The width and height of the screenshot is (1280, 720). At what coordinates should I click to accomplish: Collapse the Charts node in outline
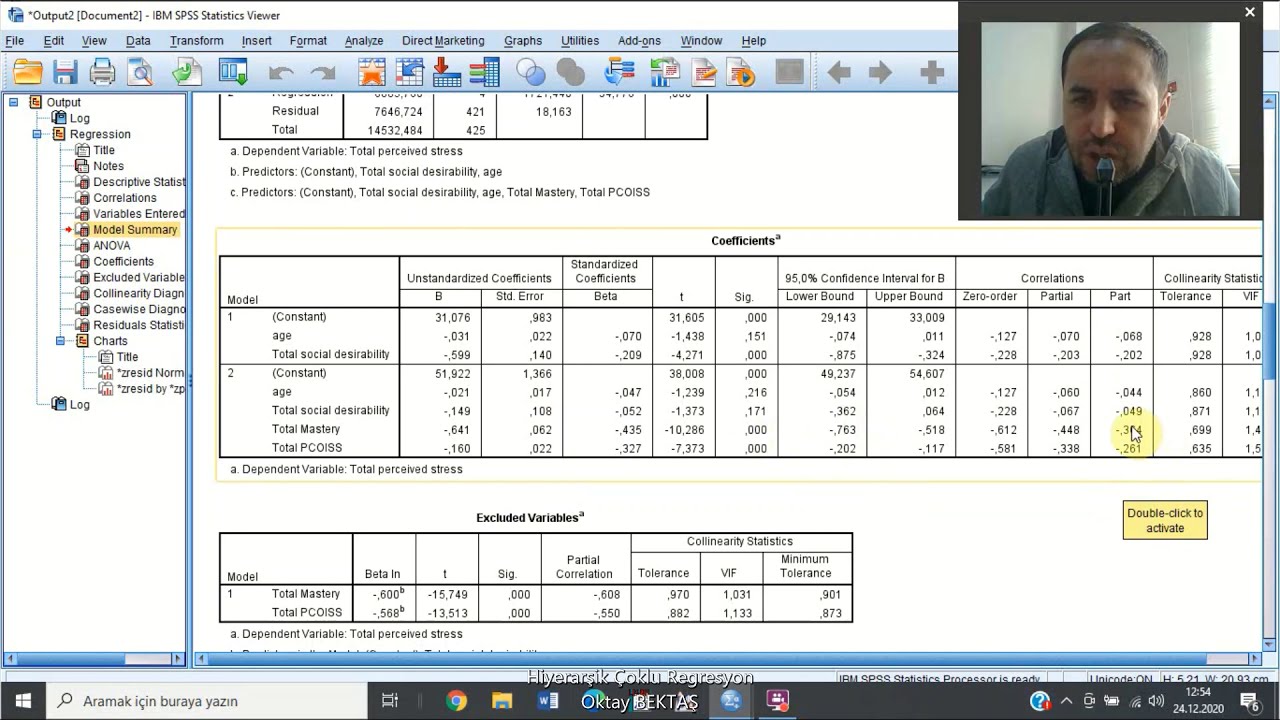pos(60,341)
